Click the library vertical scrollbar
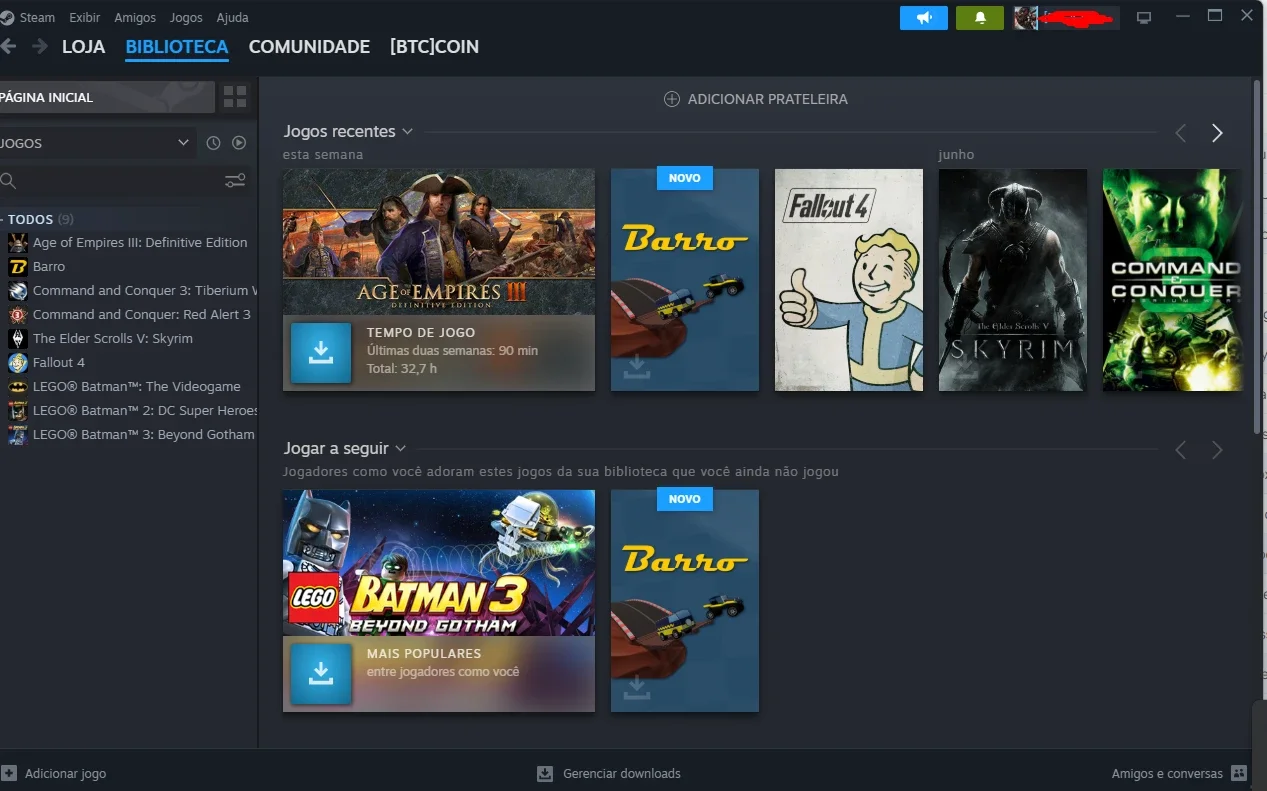 [1257, 256]
